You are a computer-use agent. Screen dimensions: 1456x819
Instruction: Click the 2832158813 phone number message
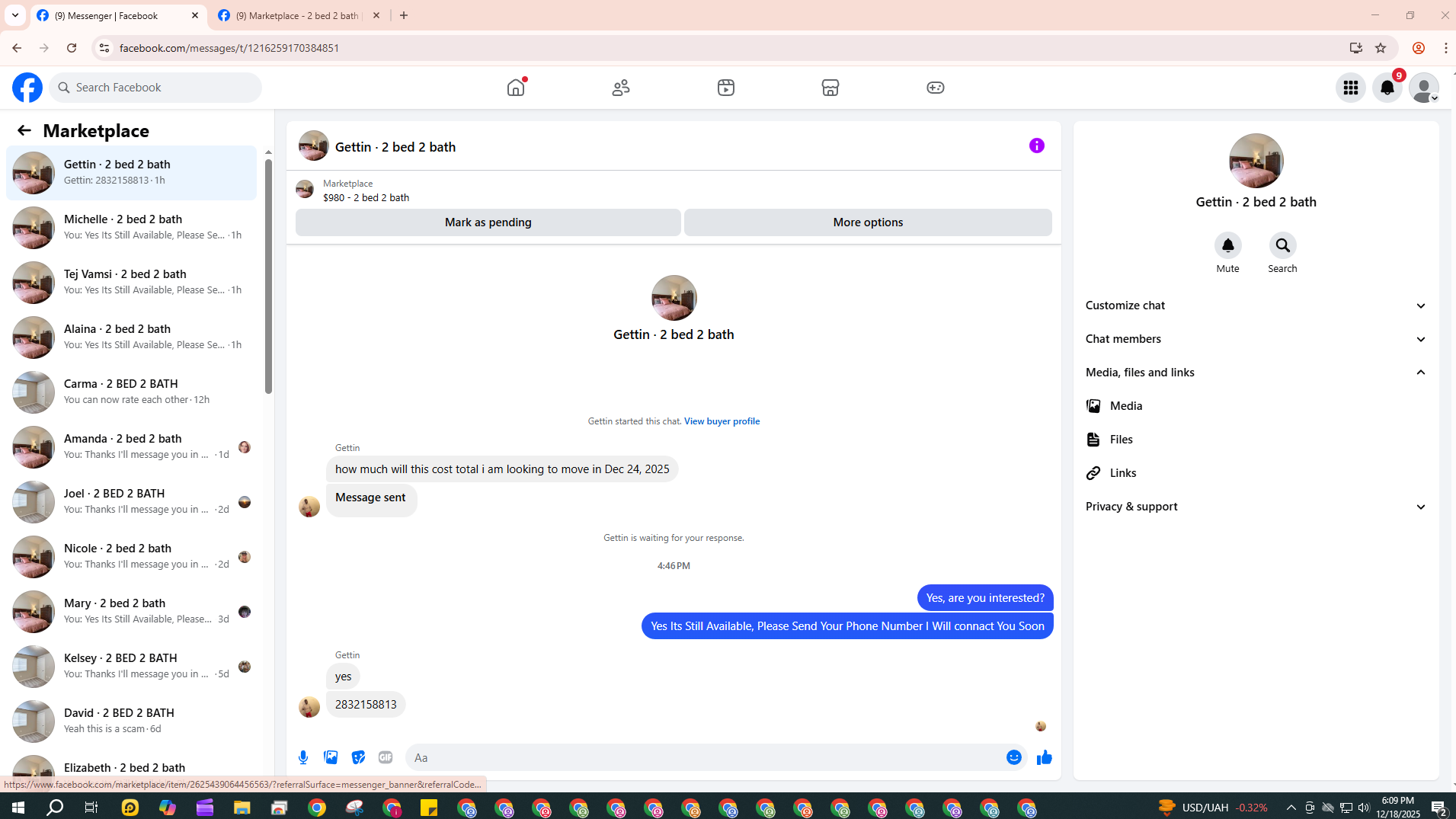click(x=366, y=705)
